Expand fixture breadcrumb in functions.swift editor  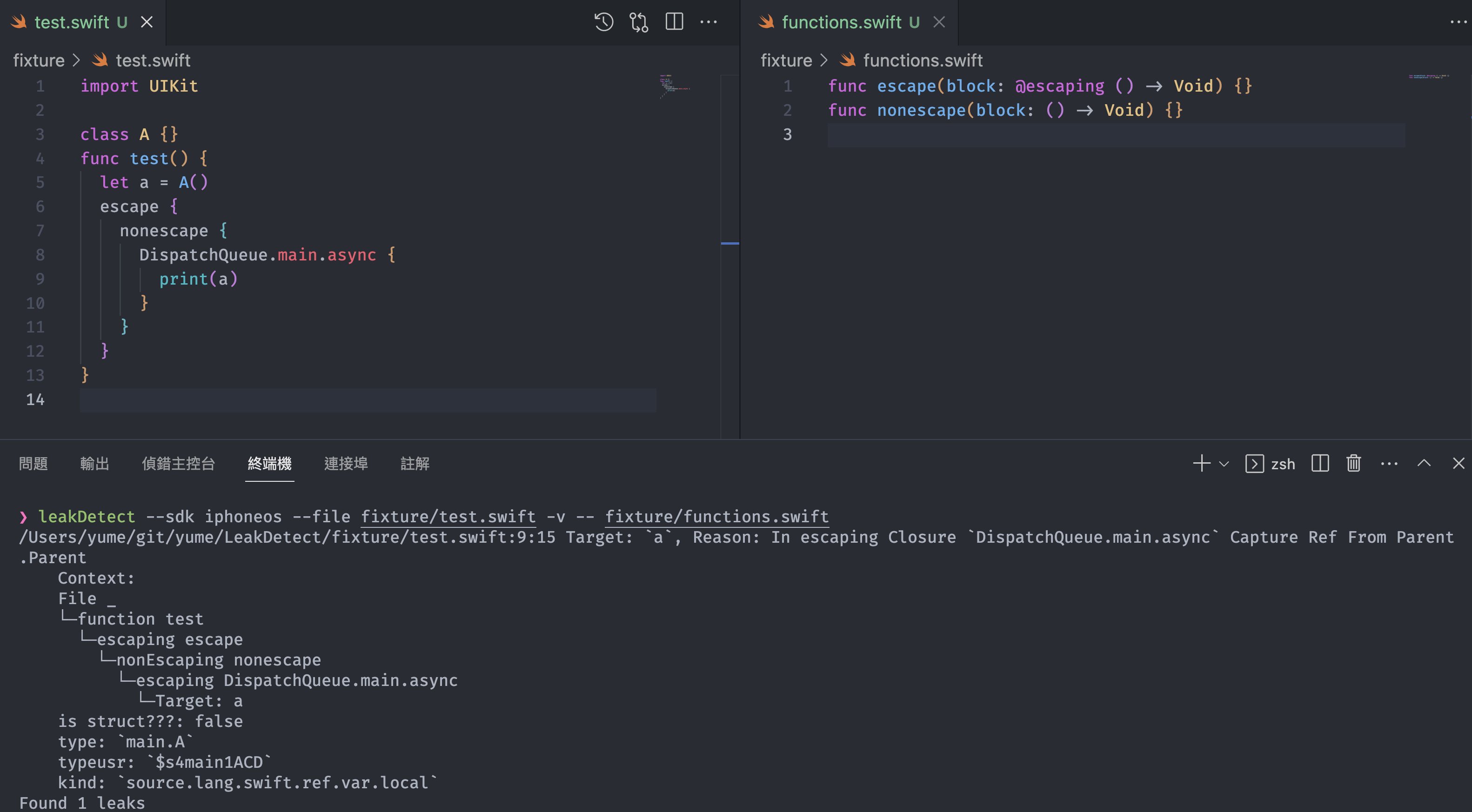[x=786, y=60]
